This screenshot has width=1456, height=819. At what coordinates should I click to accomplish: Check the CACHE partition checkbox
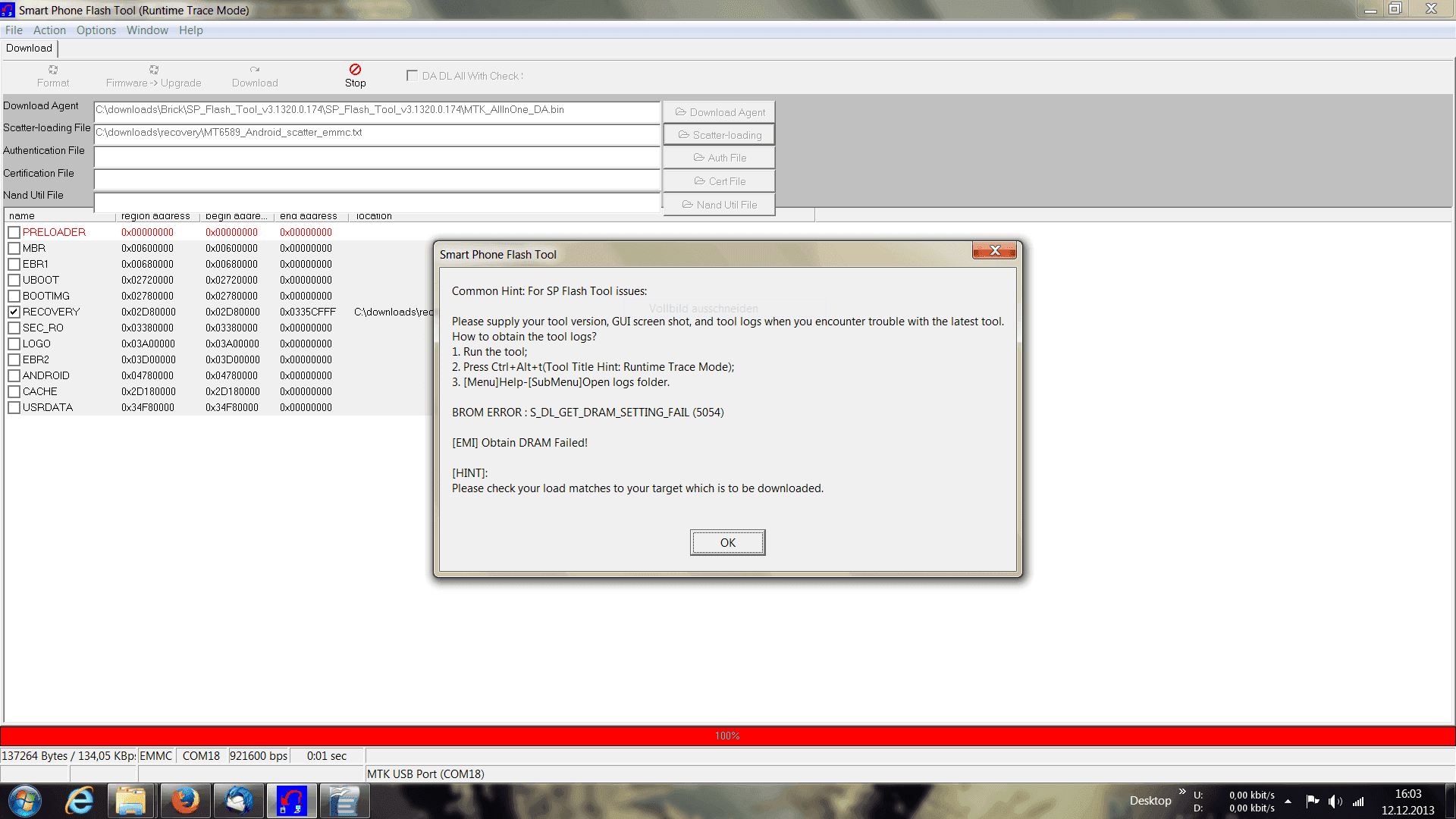14,391
